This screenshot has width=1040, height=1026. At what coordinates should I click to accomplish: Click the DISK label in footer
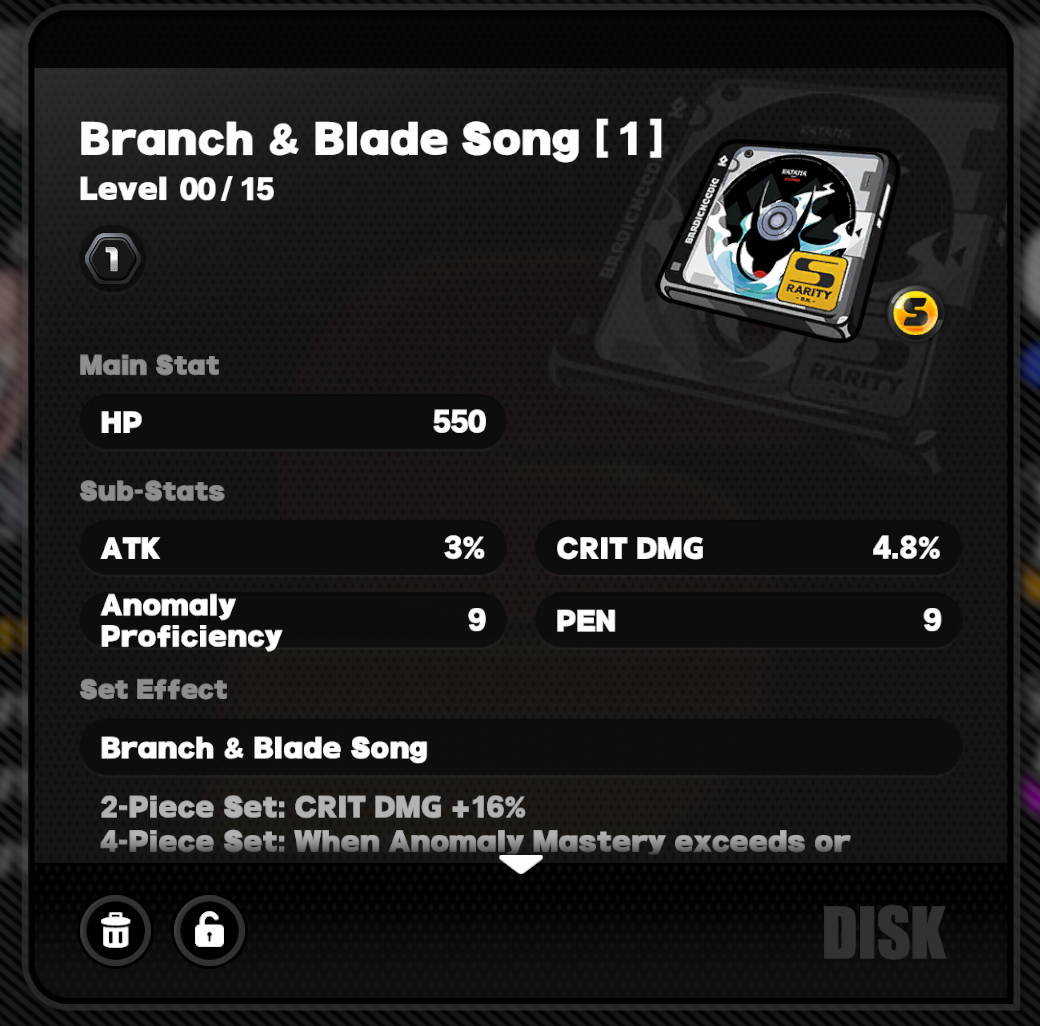884,933
